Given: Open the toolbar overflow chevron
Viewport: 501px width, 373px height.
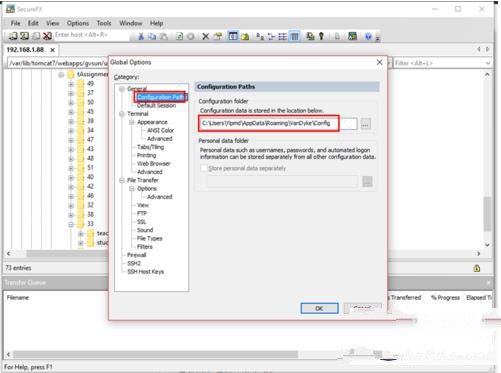Looking at the screenshot, I should click(x=378, y=38).
